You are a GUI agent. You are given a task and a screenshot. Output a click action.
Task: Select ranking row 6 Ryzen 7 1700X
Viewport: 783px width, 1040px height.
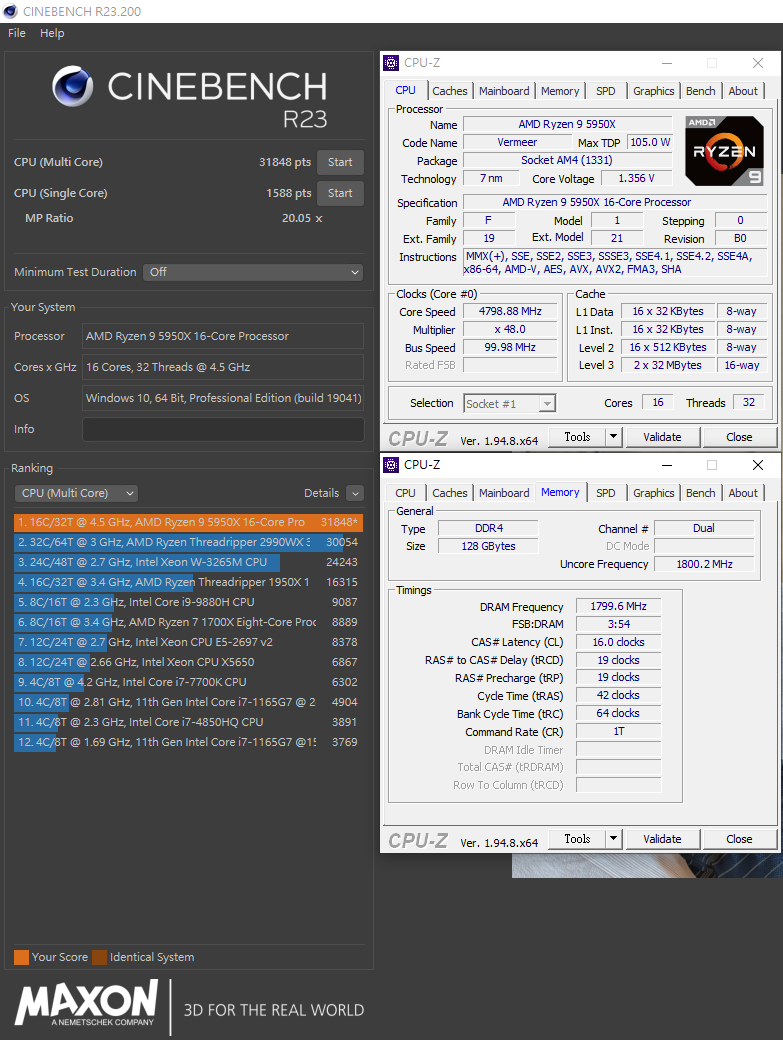tap(188, 622)
